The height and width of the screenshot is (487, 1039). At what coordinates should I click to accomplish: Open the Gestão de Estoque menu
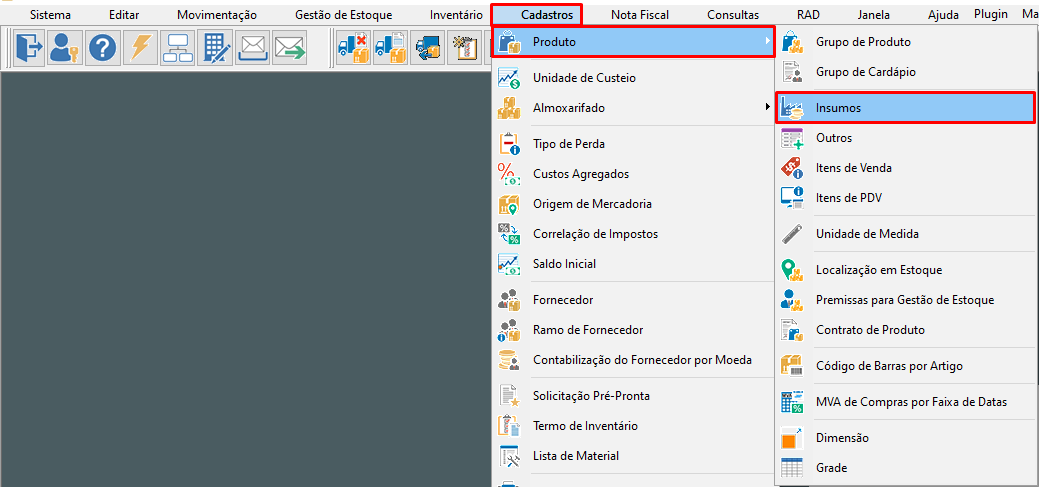click(343, 15)
